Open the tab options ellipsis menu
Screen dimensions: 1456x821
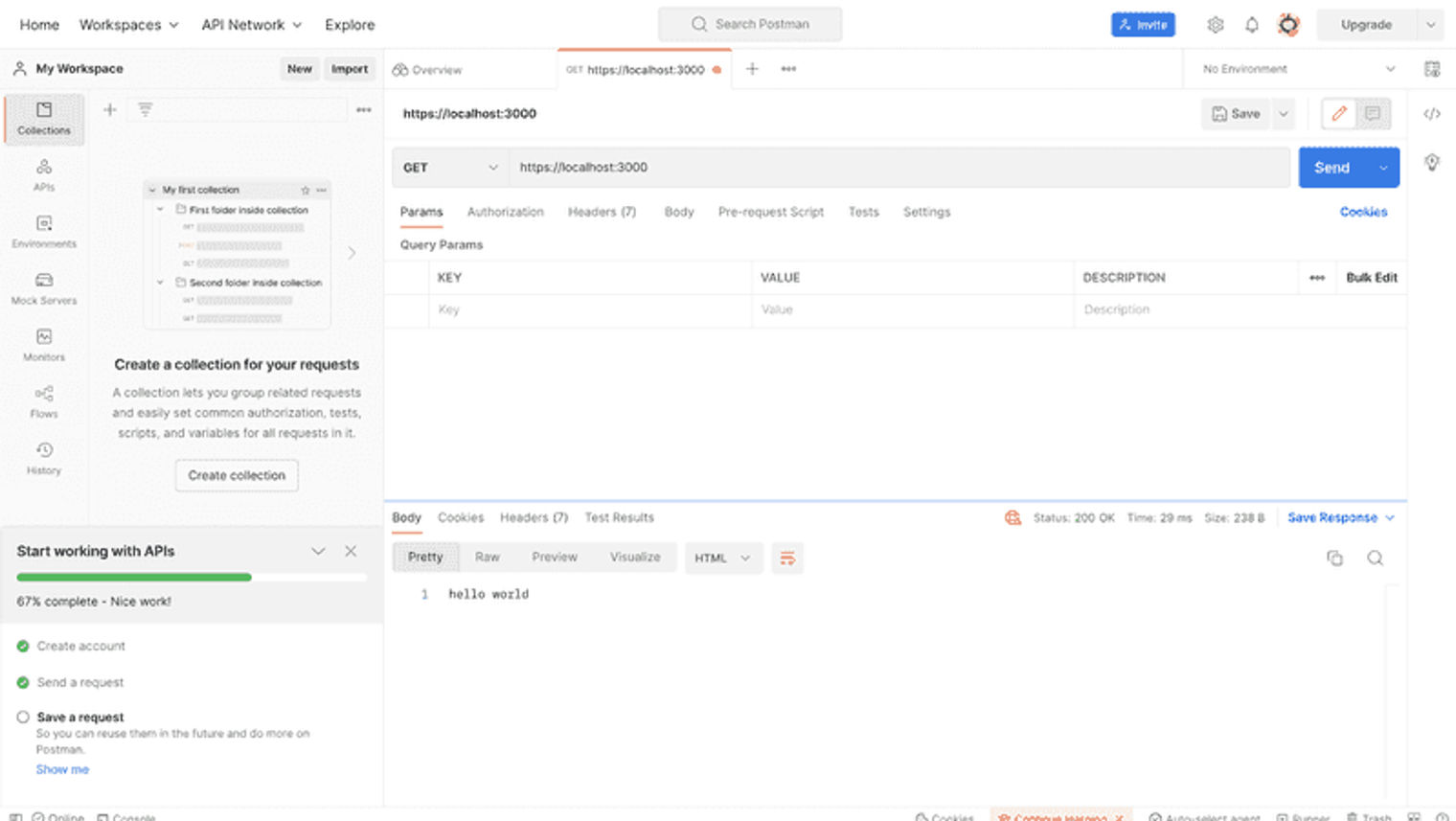click(788, 69)
